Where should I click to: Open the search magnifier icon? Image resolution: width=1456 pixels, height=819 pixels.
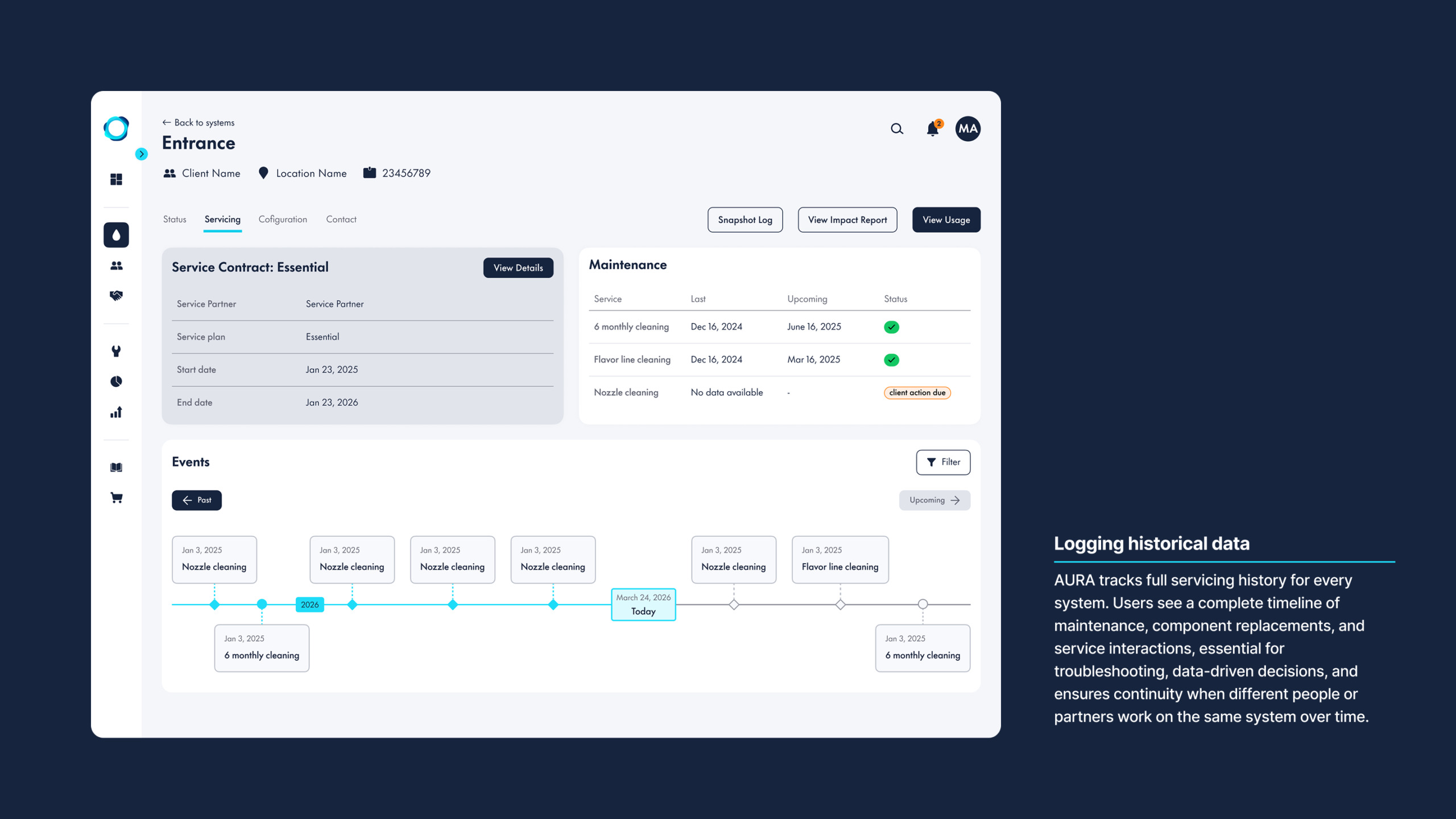tap(897, 129)
